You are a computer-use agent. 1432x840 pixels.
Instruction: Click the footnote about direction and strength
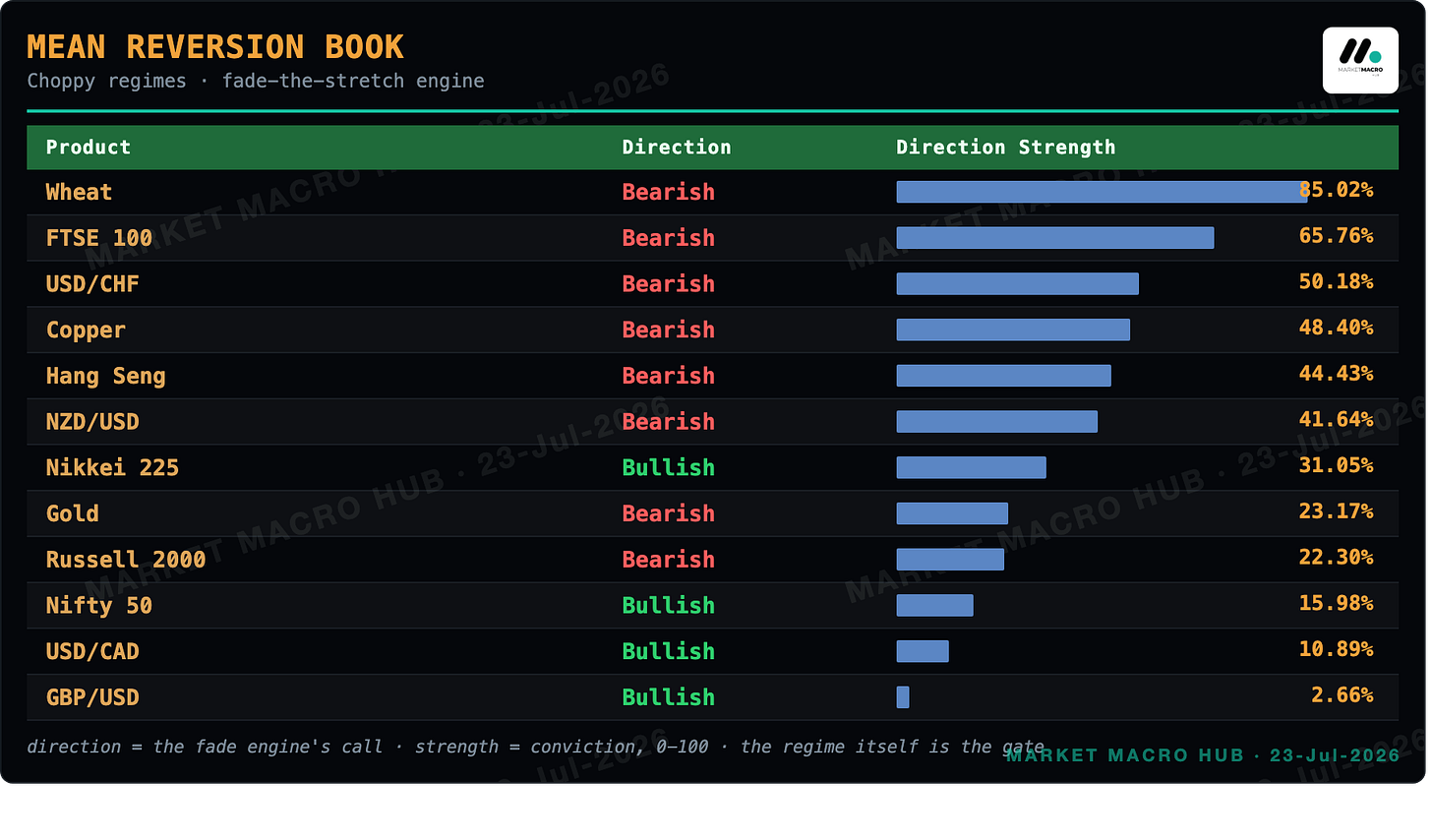536,747
